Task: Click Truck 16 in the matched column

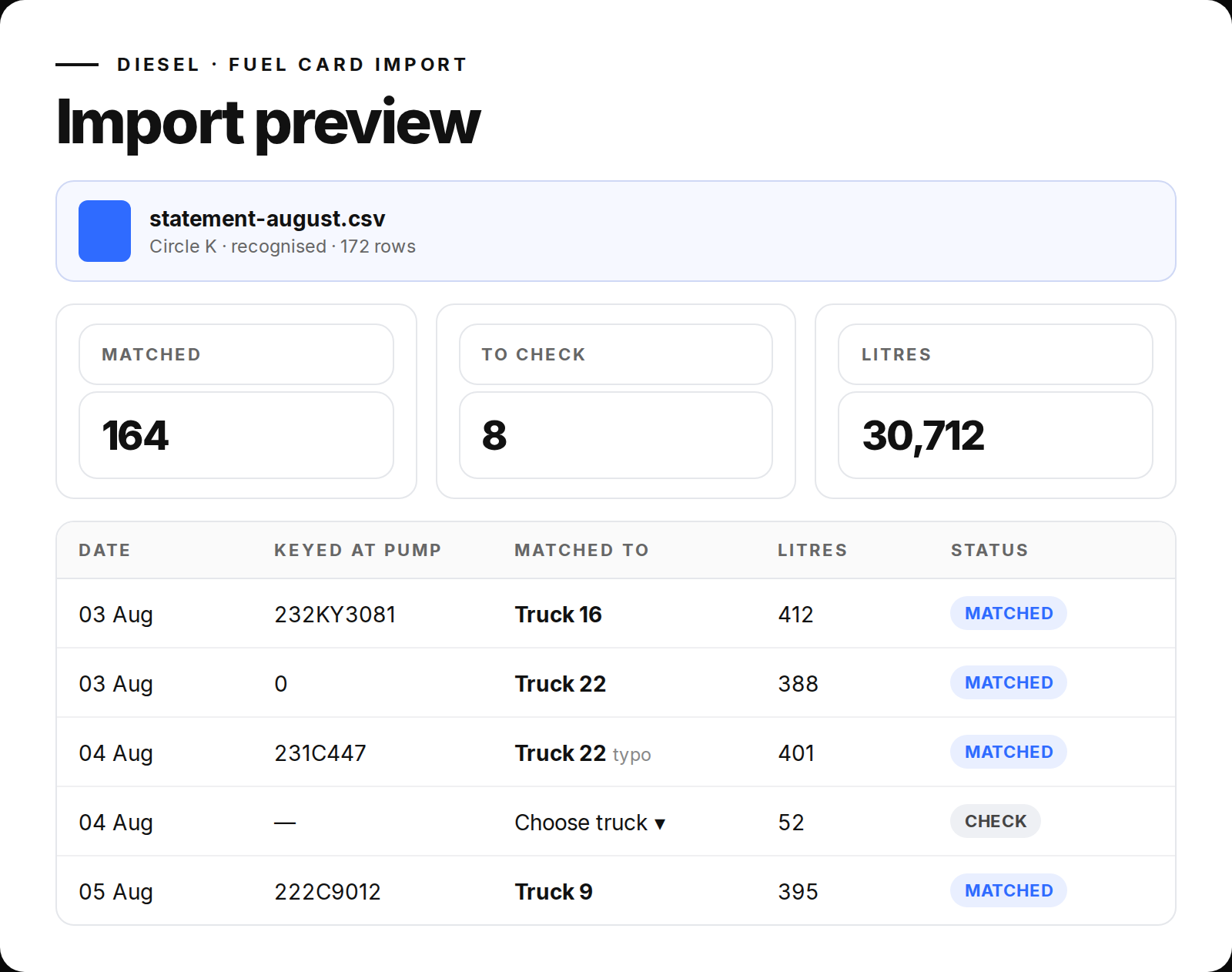Action: pyautogui.click(x=558, y=615)
